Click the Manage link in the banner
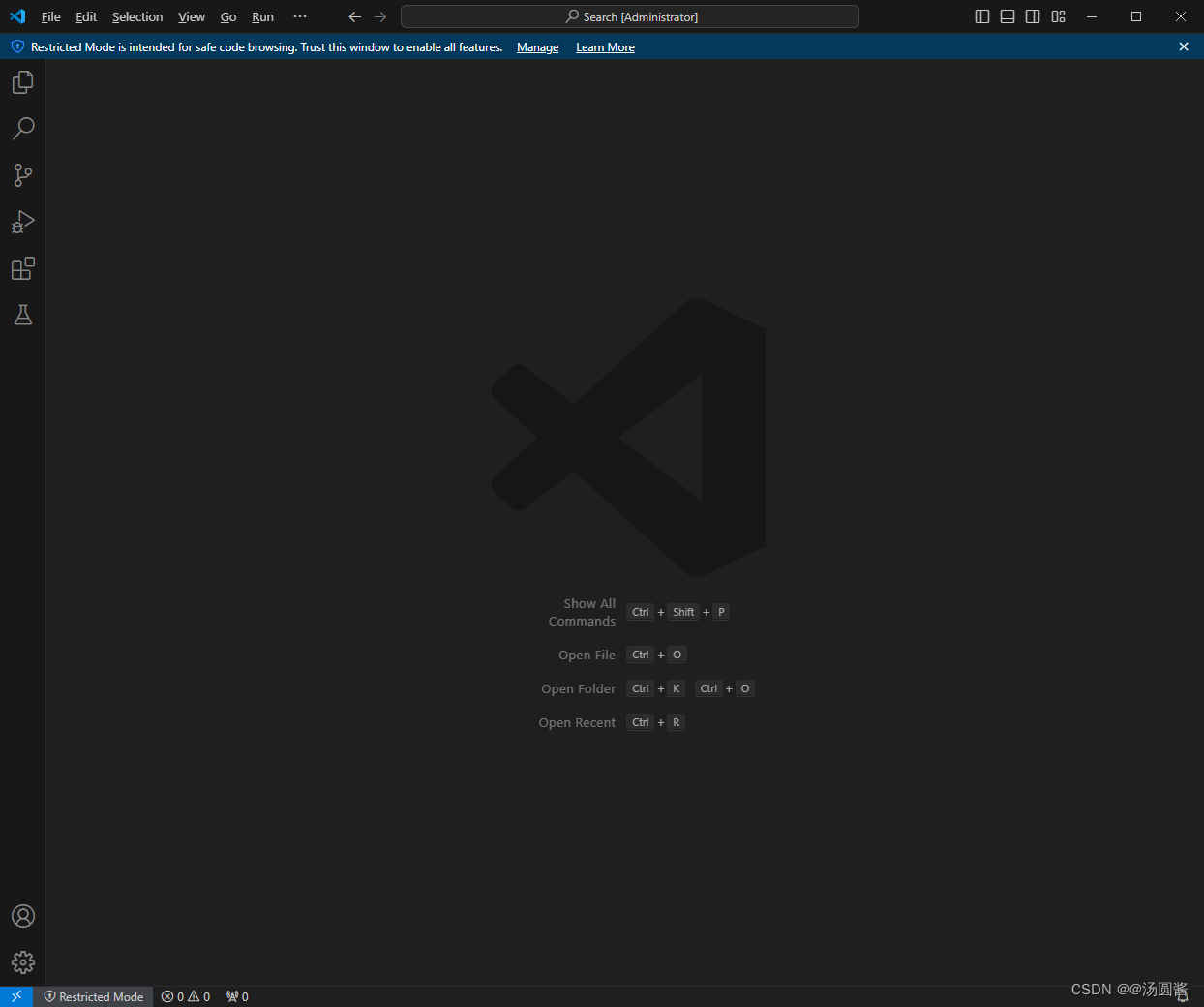Image resolution: width=1204 pixels, height=1007 pixels. pos(537,47)
